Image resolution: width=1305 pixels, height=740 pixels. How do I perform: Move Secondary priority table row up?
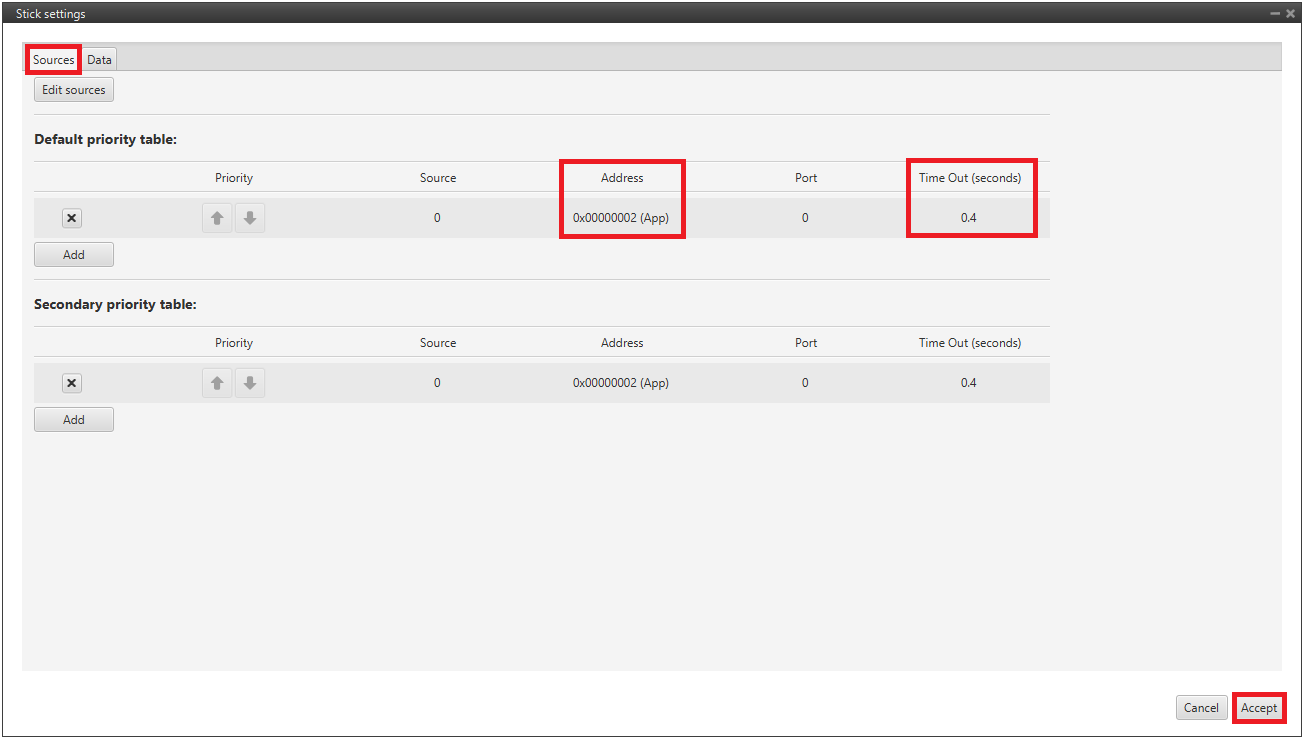[217, 383]
